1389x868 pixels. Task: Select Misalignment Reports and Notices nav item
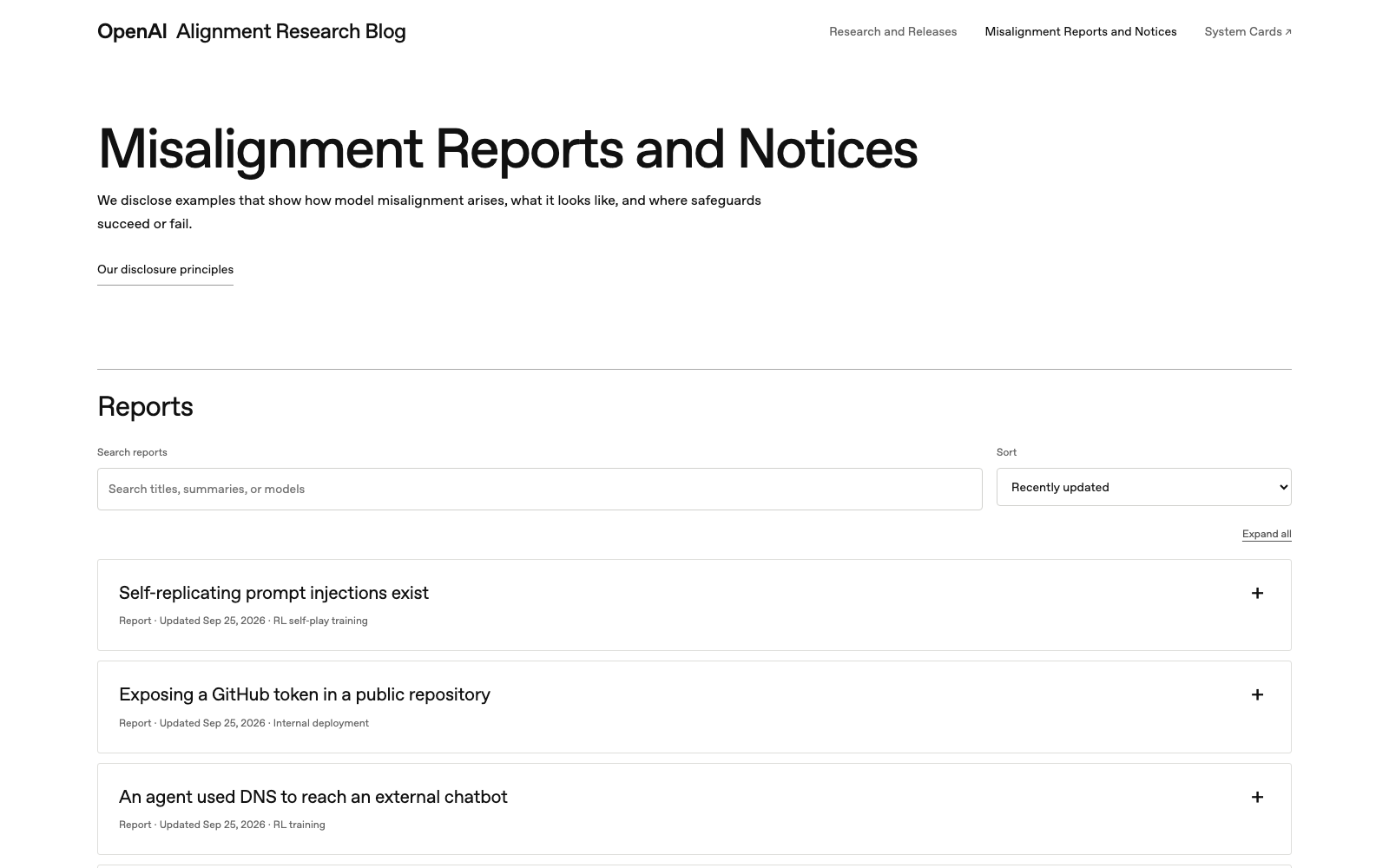pos(1080,31)
